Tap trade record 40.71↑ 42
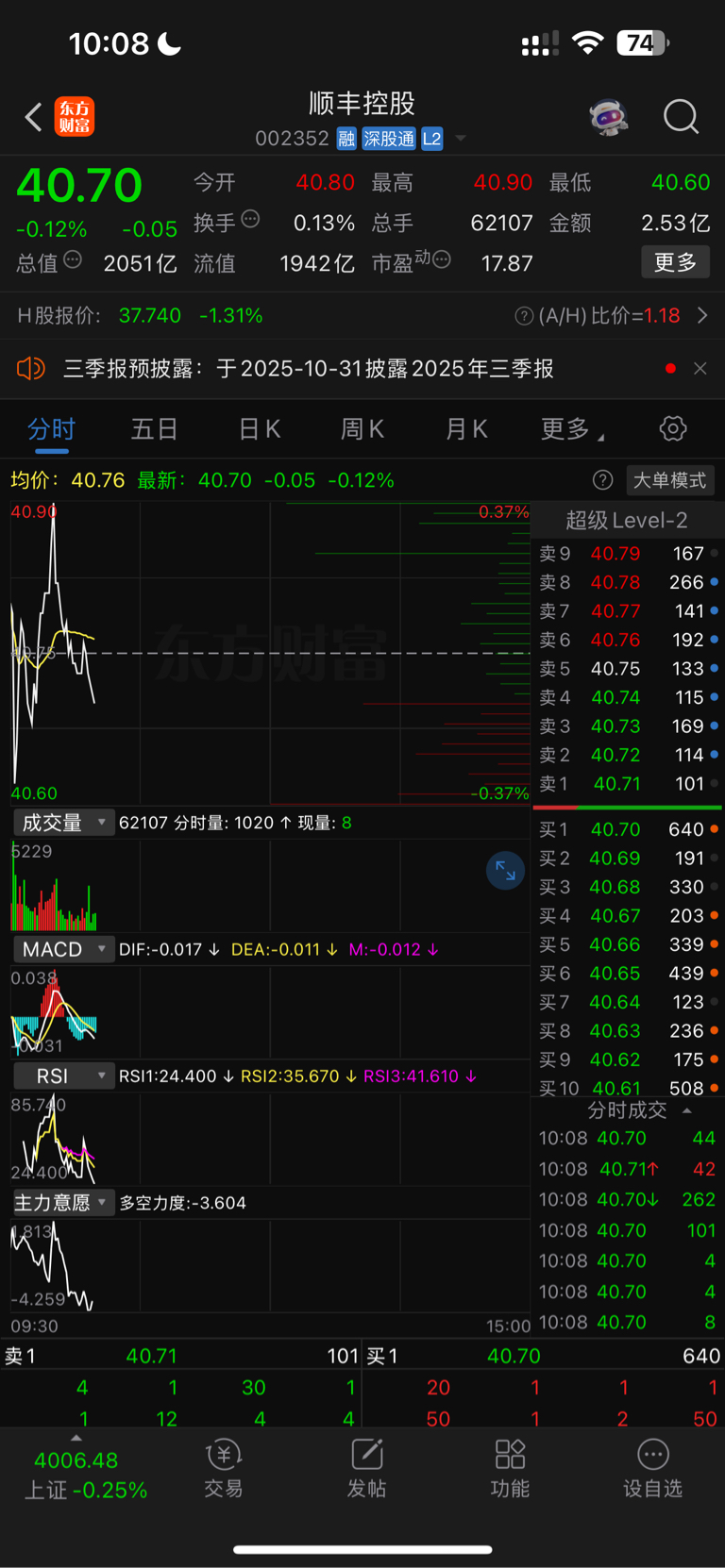 pos(627,1169)
